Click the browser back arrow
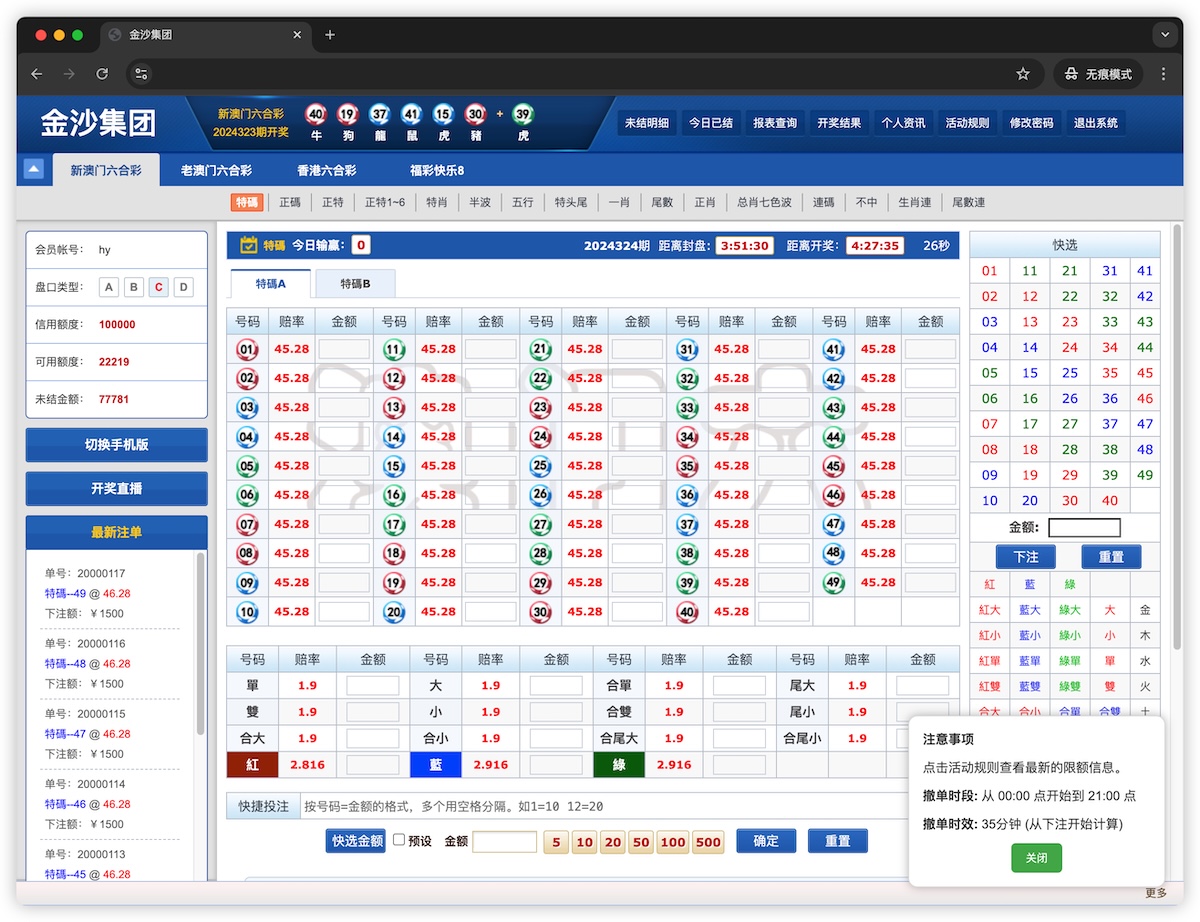This screenshot has width=1200, height=922. click(x=37, y=74)
